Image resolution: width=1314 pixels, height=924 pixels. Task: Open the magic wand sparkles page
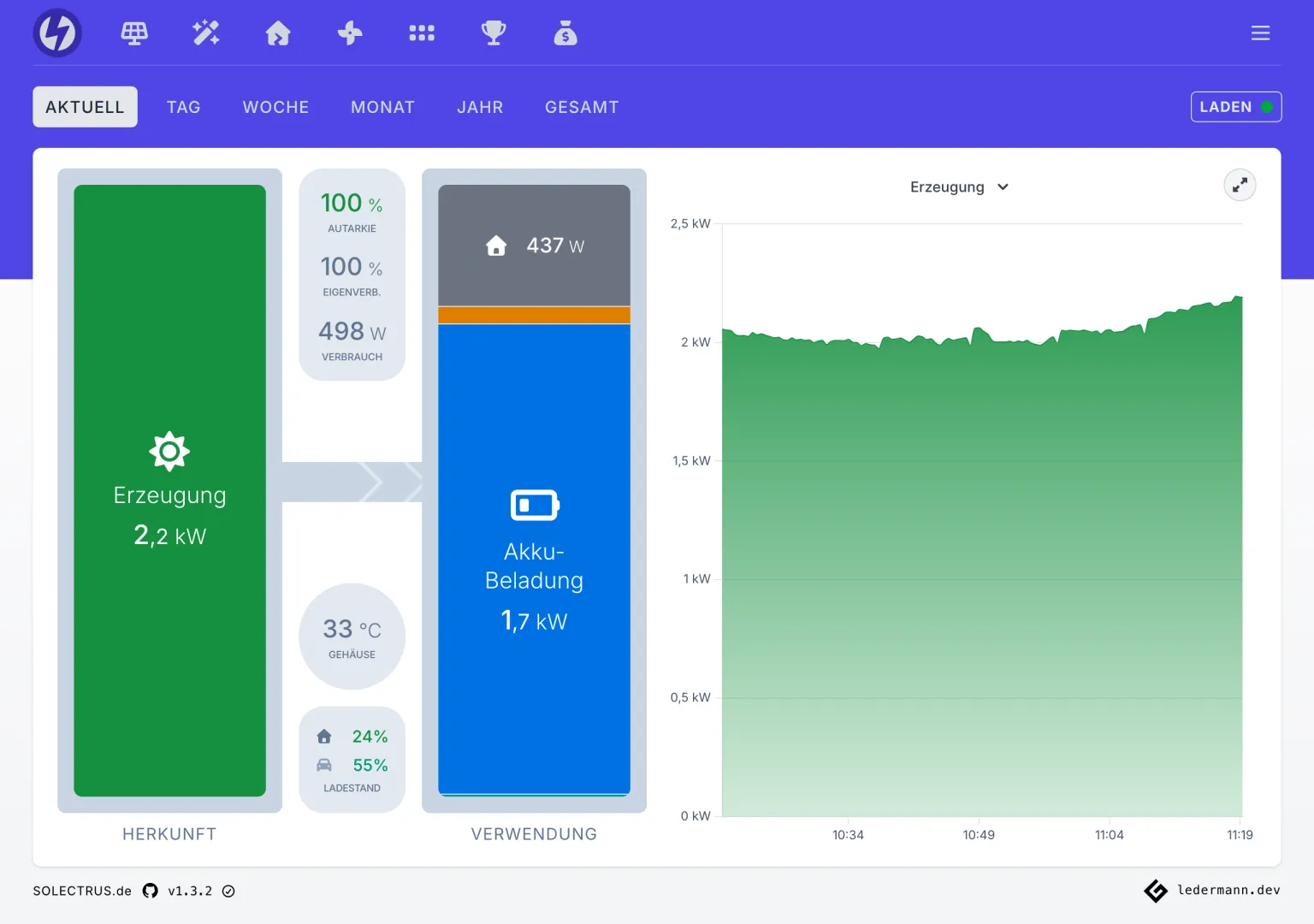(x=206, y=33)
